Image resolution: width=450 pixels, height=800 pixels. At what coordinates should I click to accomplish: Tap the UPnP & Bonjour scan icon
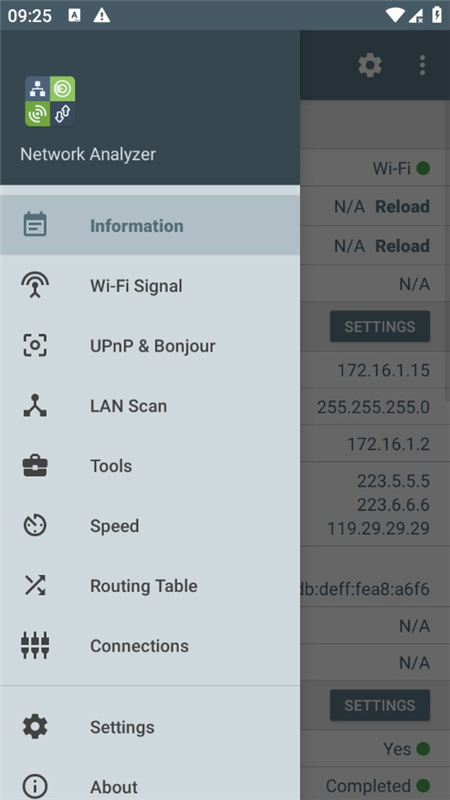(35, 345)
